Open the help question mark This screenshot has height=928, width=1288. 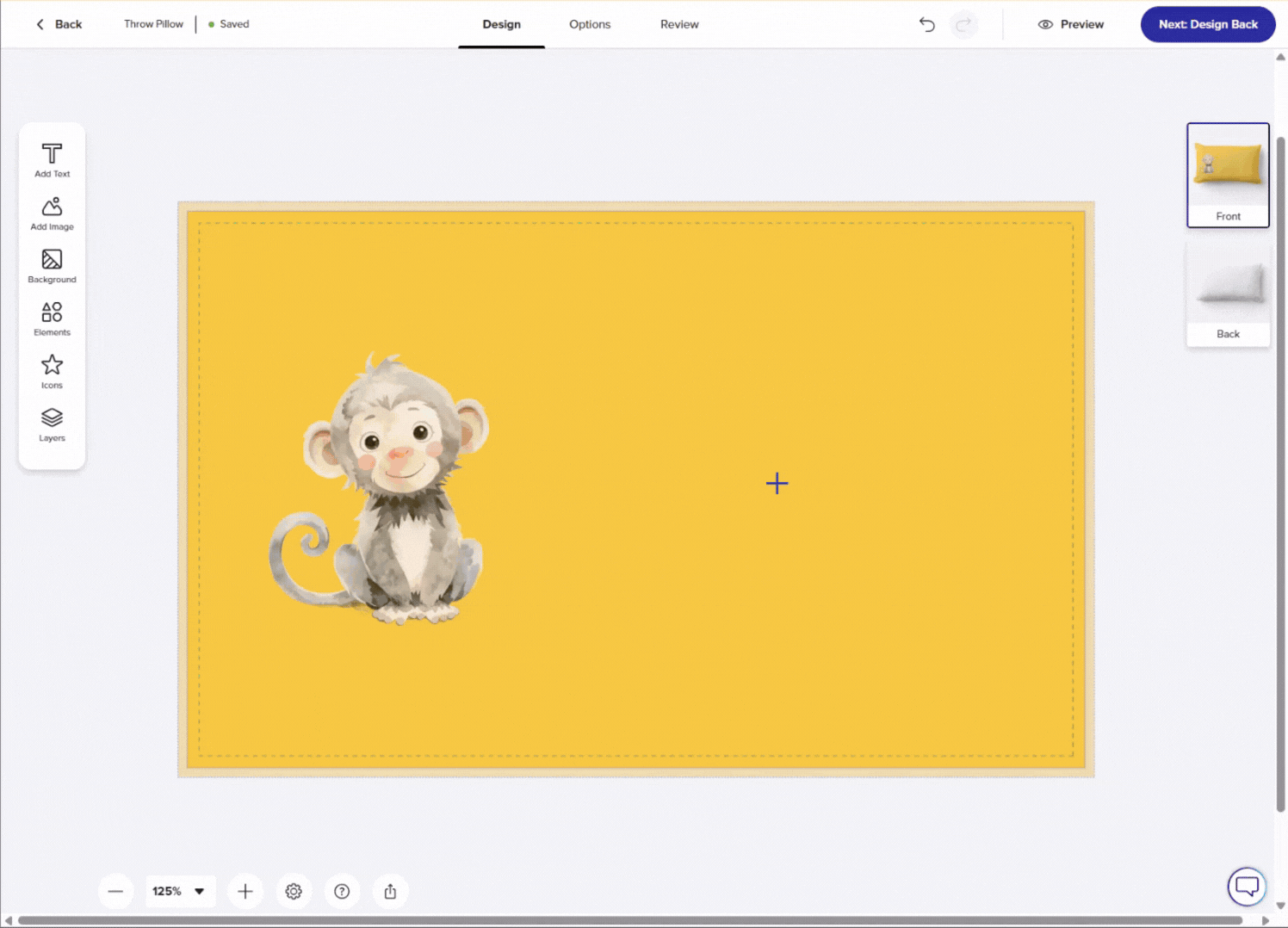pyautogui.click(x=342, y=891)
